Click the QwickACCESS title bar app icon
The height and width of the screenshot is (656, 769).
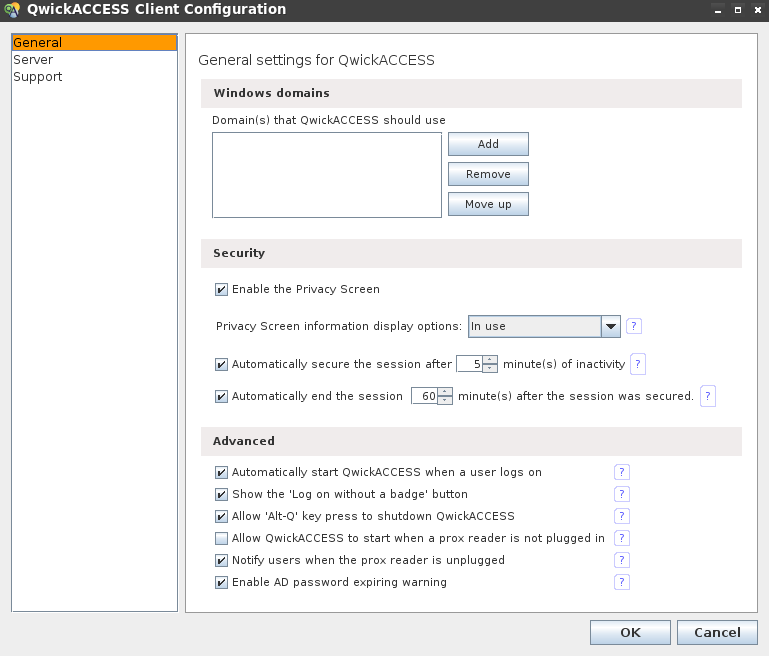12,9
